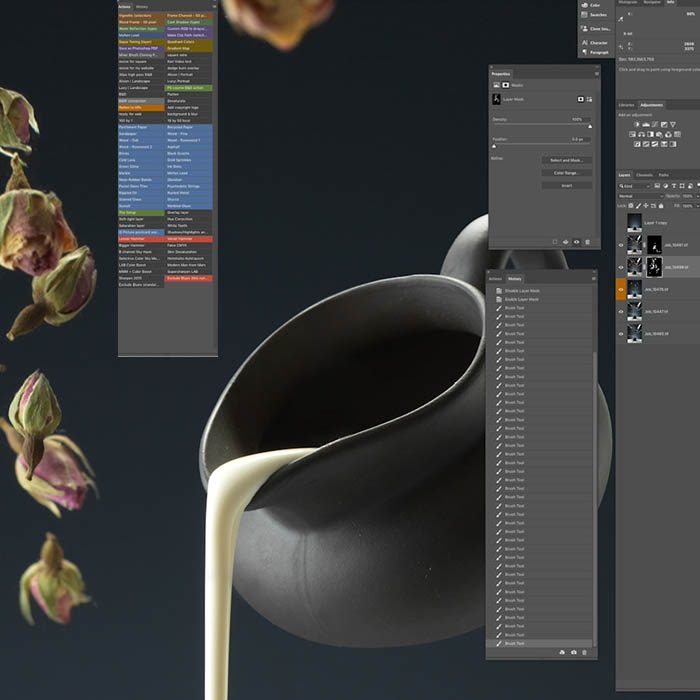
Task: Click the History panel scrollbar
Action: (x=595, y=498)
